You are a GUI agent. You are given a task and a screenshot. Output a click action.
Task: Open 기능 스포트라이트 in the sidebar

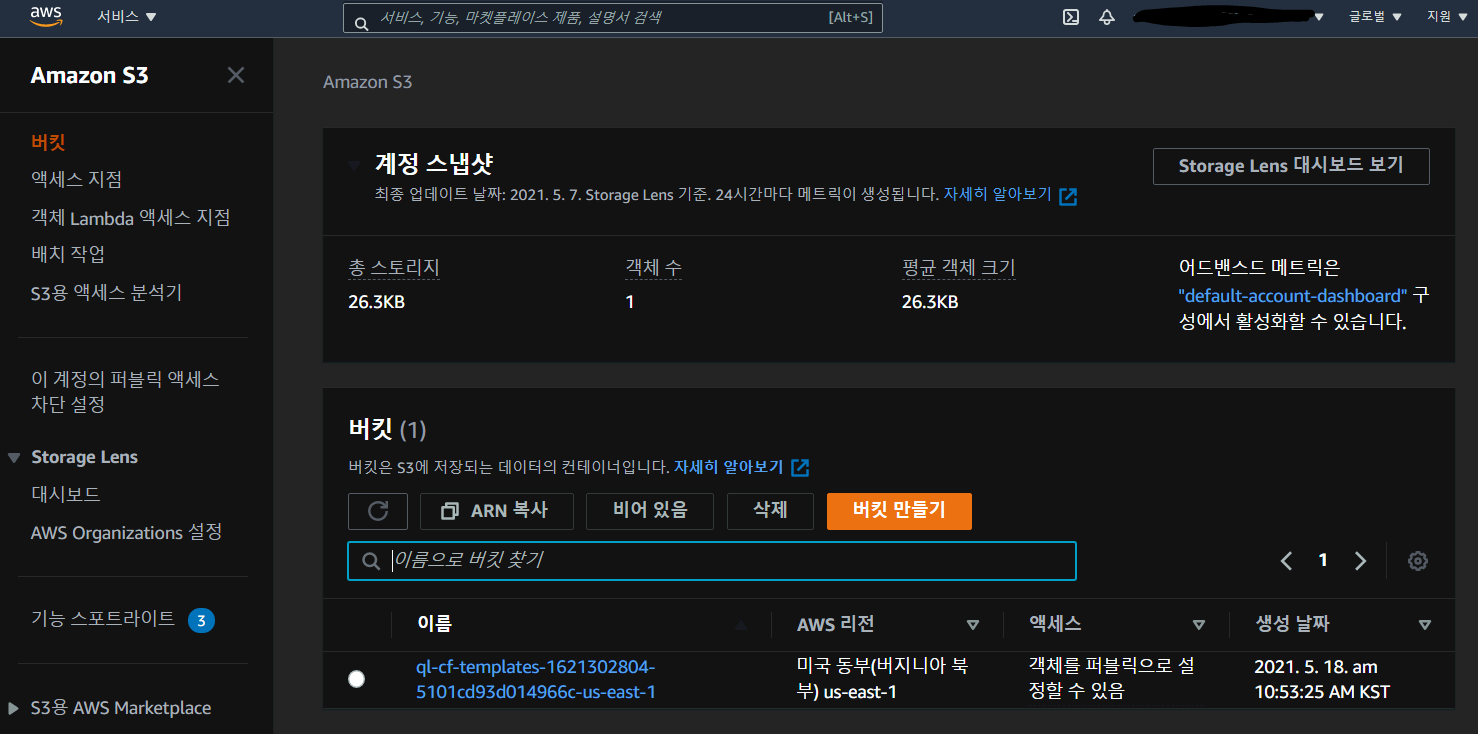[x=103, y=619]
